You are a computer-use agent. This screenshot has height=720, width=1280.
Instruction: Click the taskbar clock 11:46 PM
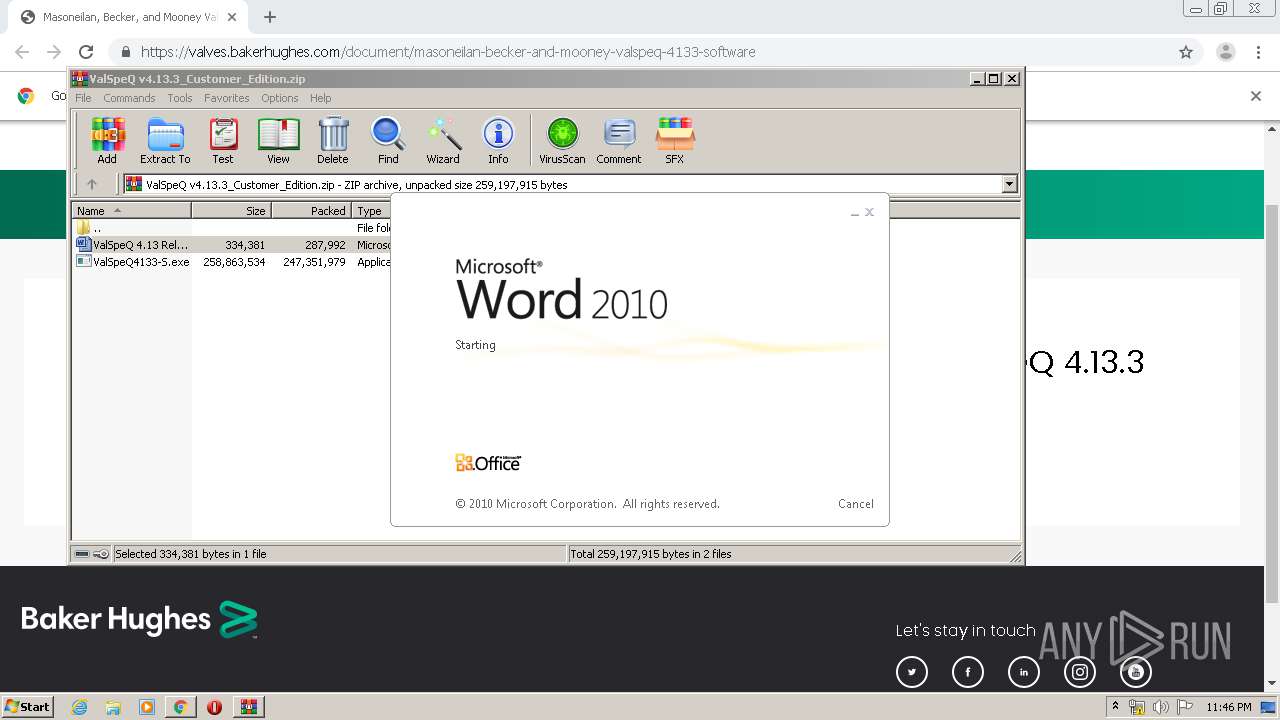coord(1229,707)
